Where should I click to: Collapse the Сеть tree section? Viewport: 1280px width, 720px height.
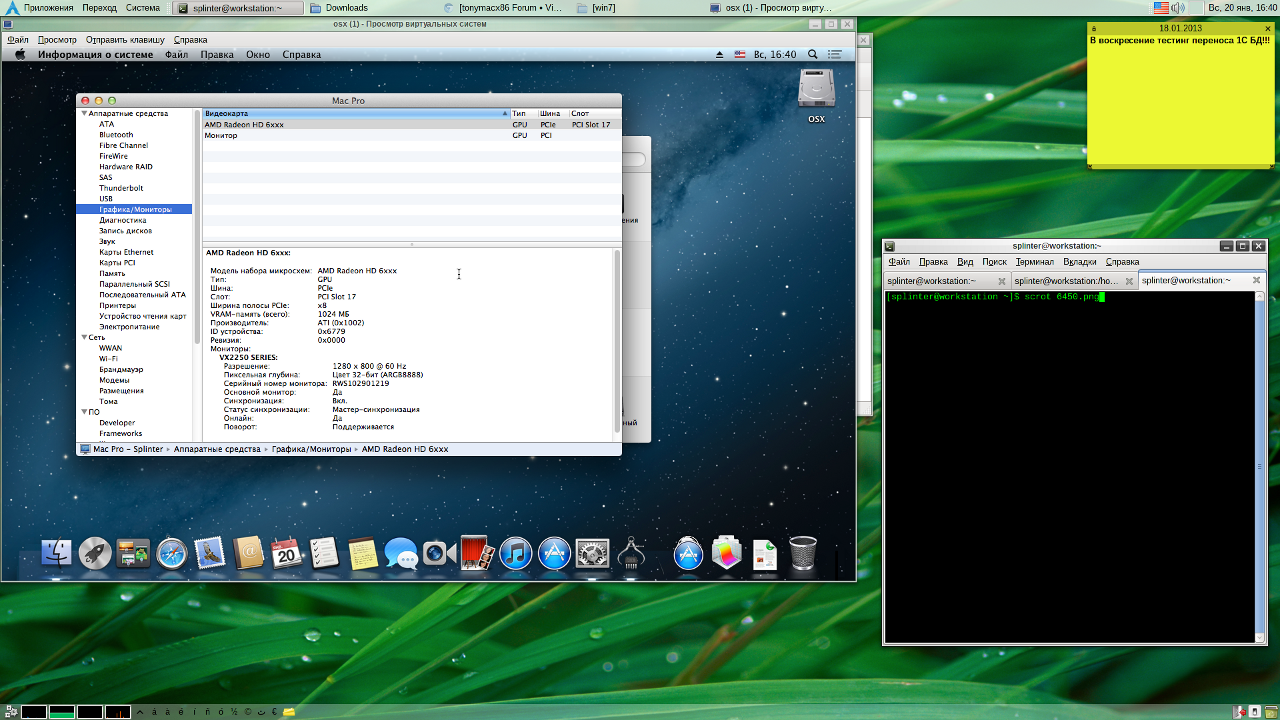84,338
